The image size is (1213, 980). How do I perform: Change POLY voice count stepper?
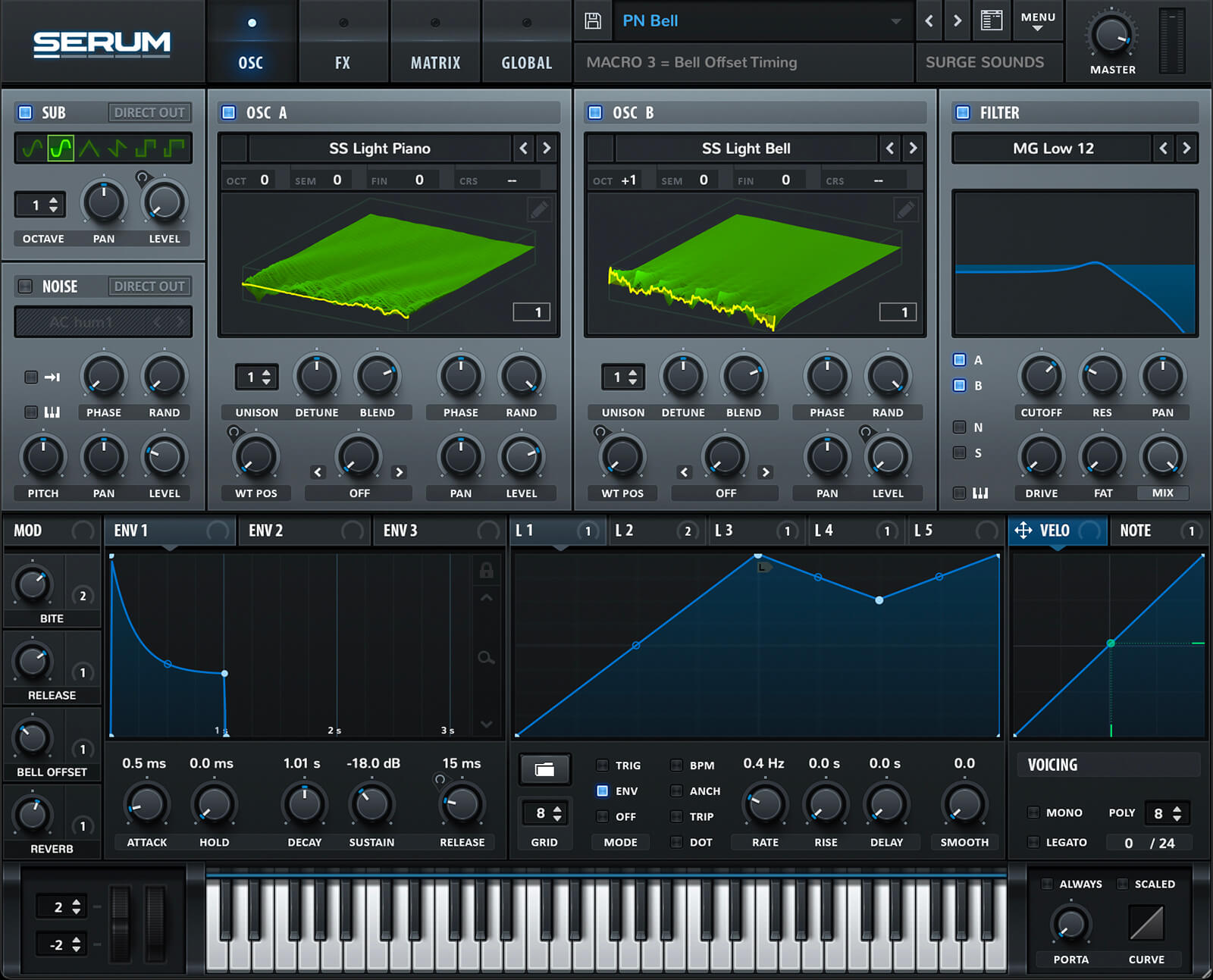pyautogui.click(x=1168, y=813)
